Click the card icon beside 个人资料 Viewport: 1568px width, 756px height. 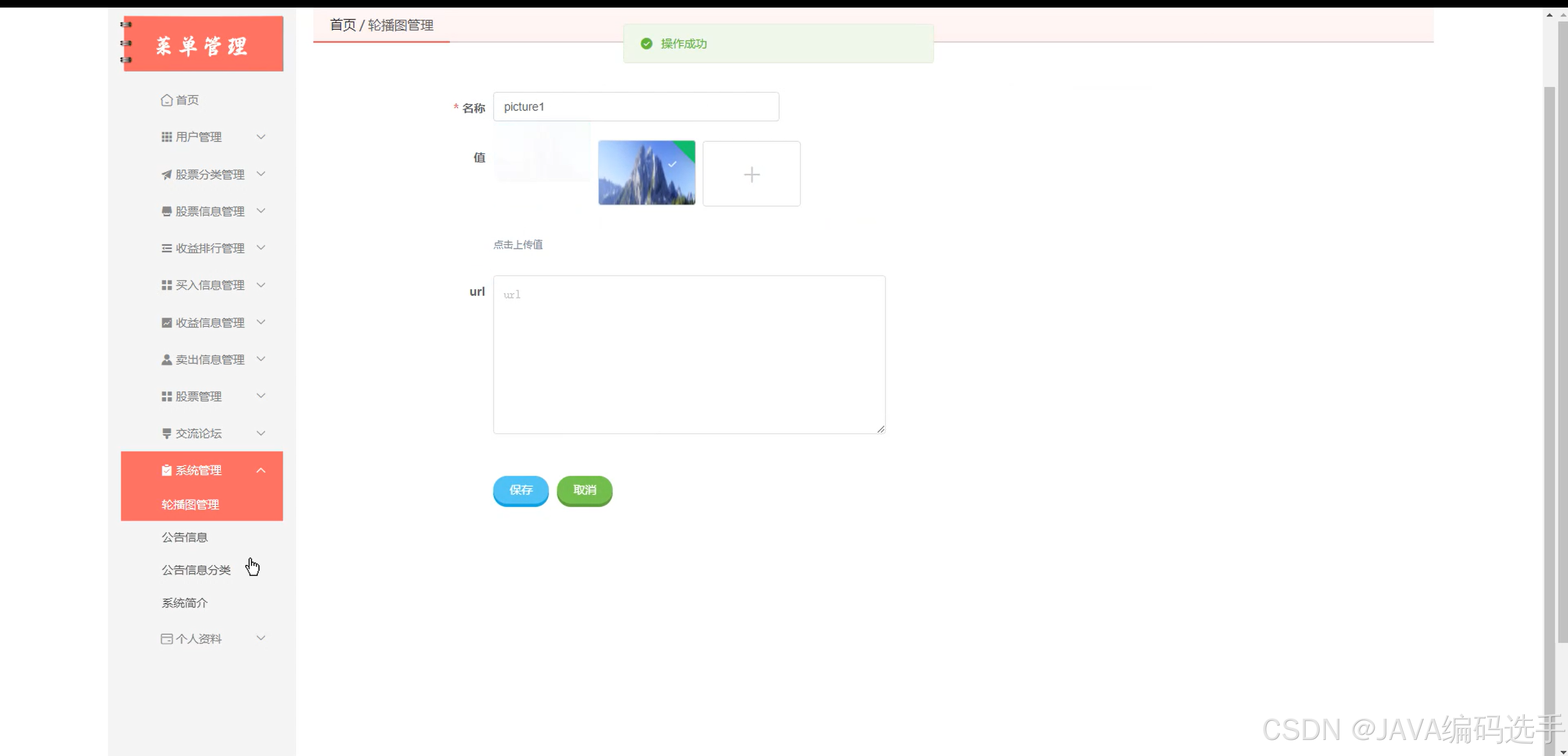(x=166, y=639)
